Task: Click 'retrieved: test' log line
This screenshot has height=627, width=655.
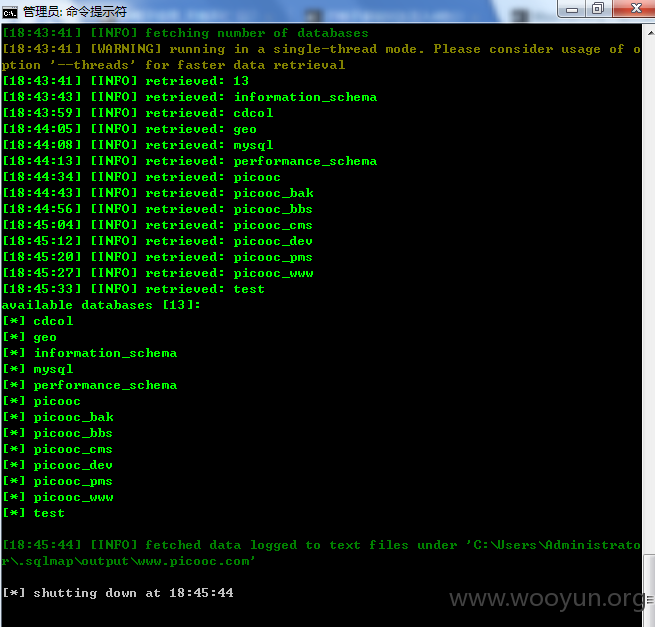Action: point(133,289)
